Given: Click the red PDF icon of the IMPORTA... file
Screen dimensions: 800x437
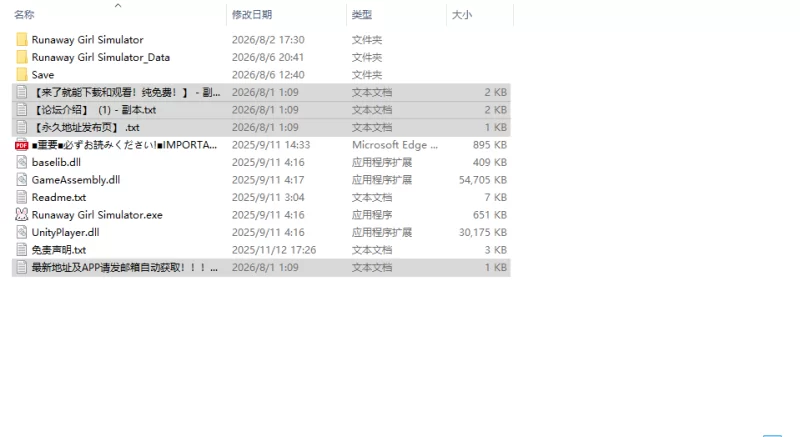Looking at the screenshot, I should [x=21, y=145].
